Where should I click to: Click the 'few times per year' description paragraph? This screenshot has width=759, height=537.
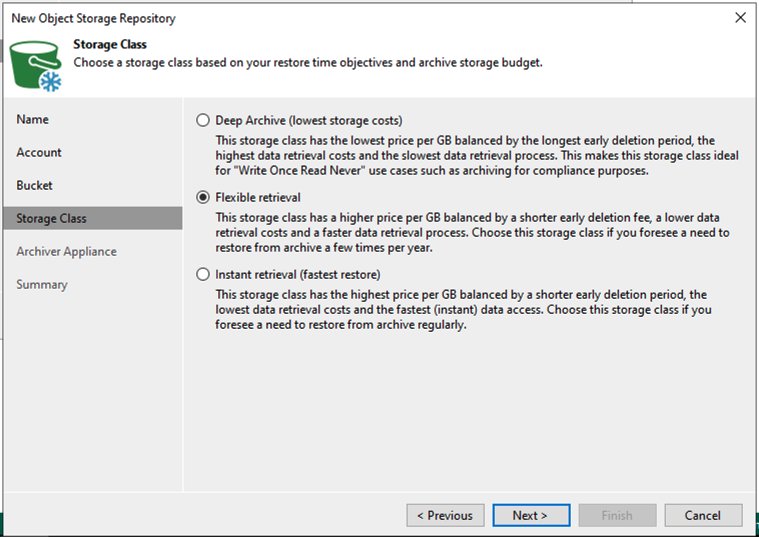pyautogui.click(x=472, y=232)
